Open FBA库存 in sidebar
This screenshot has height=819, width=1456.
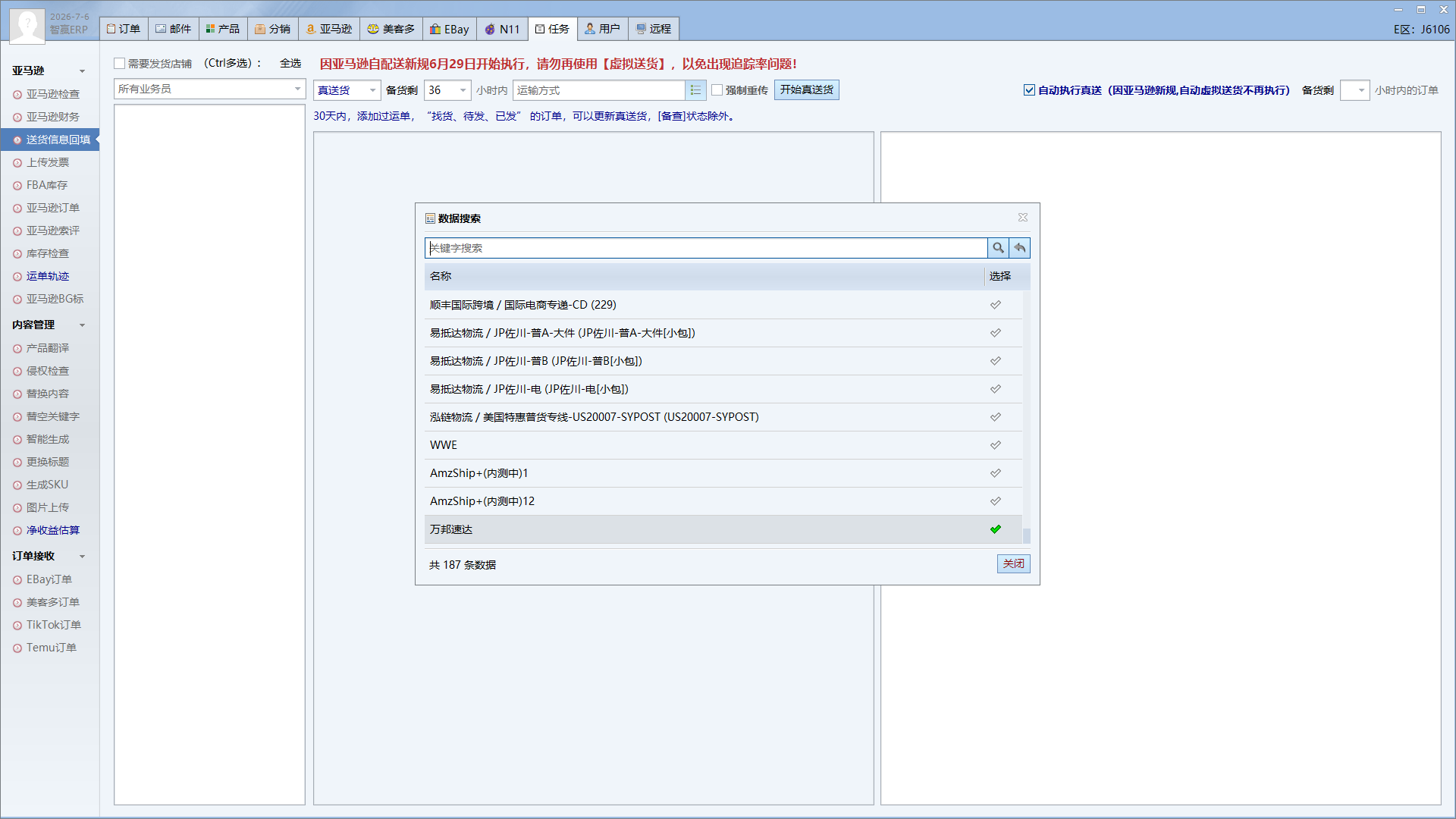pyautogui.click(x=46, y=185)
